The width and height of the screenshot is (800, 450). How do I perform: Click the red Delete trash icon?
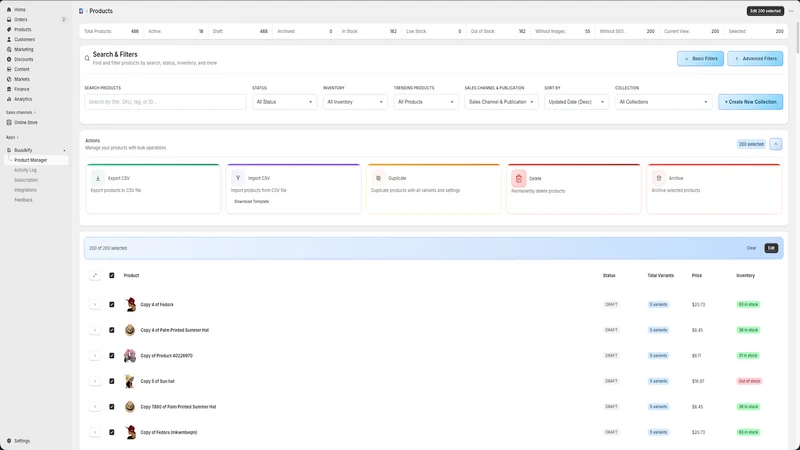coord(518,179)
